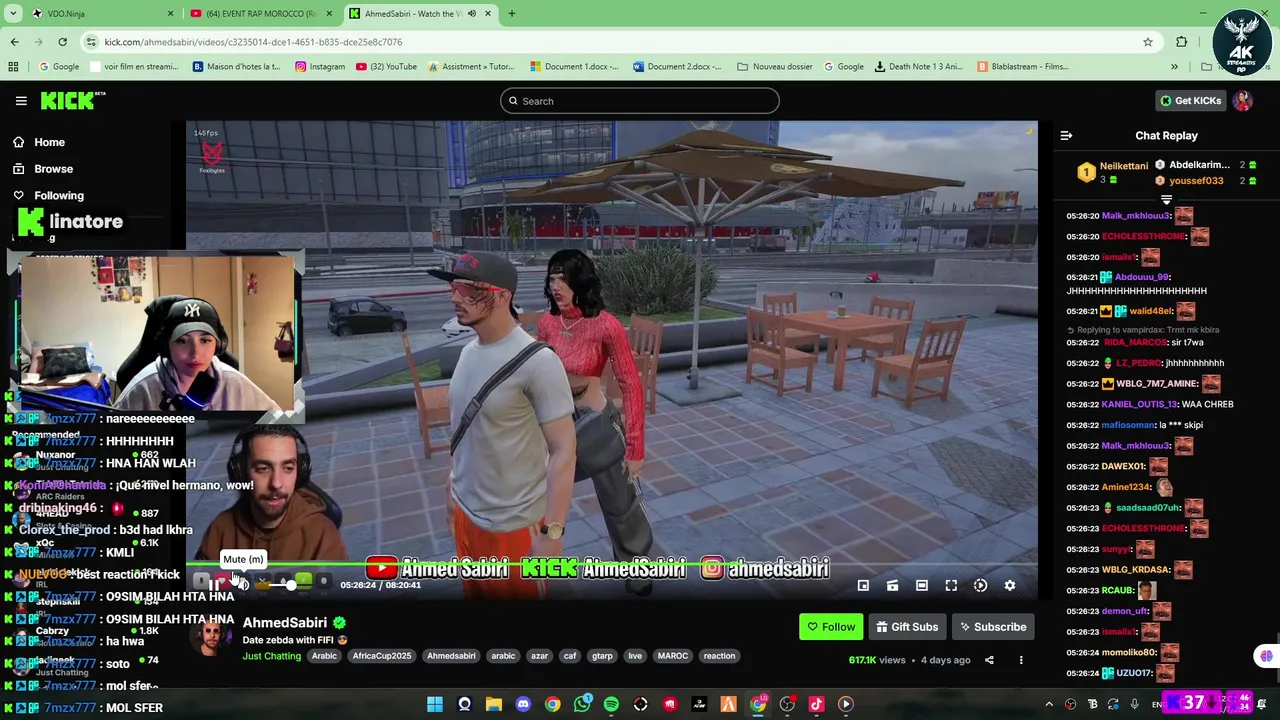Select the AfricaCup2025 tag

[x=381, y=656]
